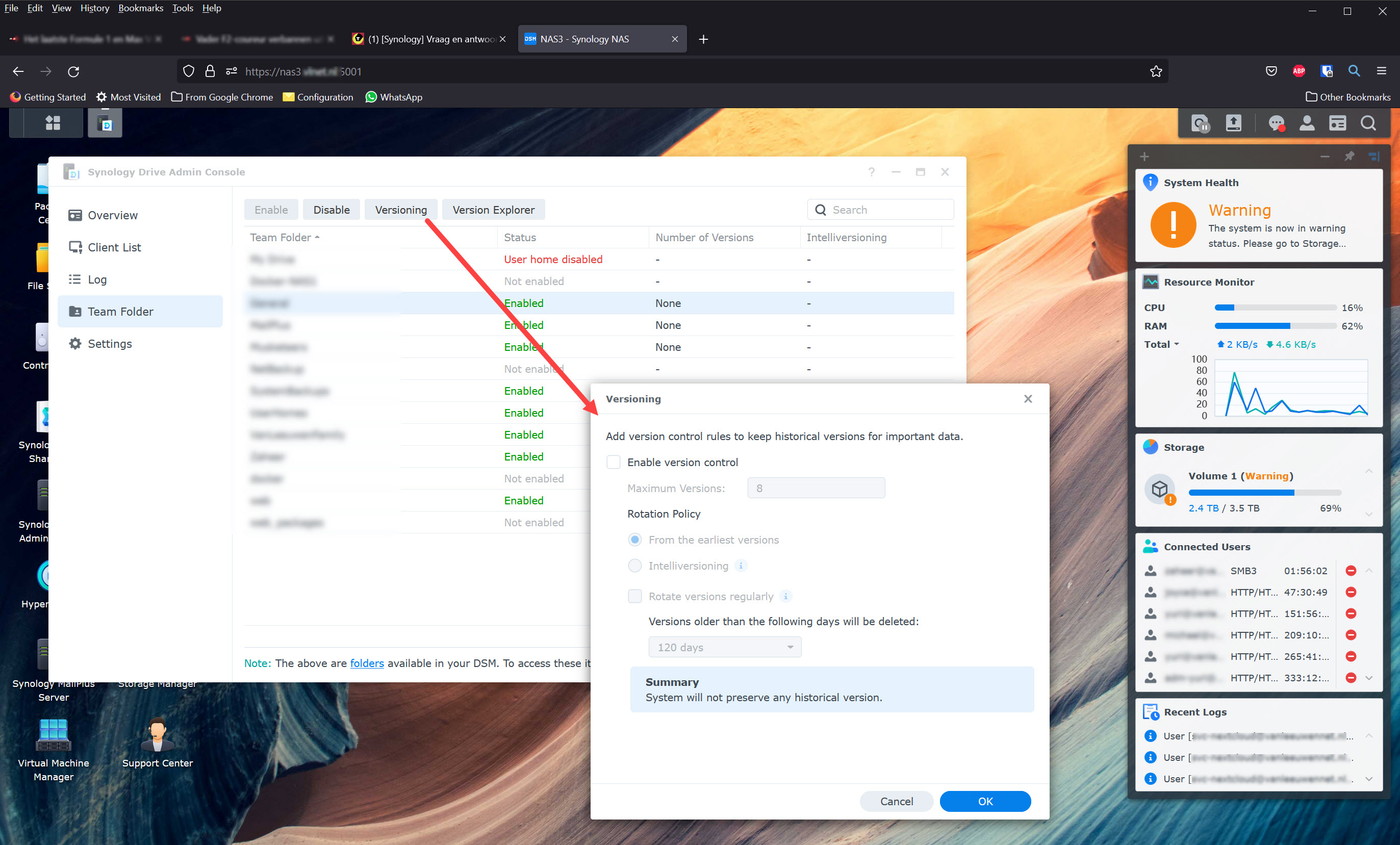Select From the earliest versions option
Image resolution: width=1400 pixels, height=845 pixels.
(634, 540)
